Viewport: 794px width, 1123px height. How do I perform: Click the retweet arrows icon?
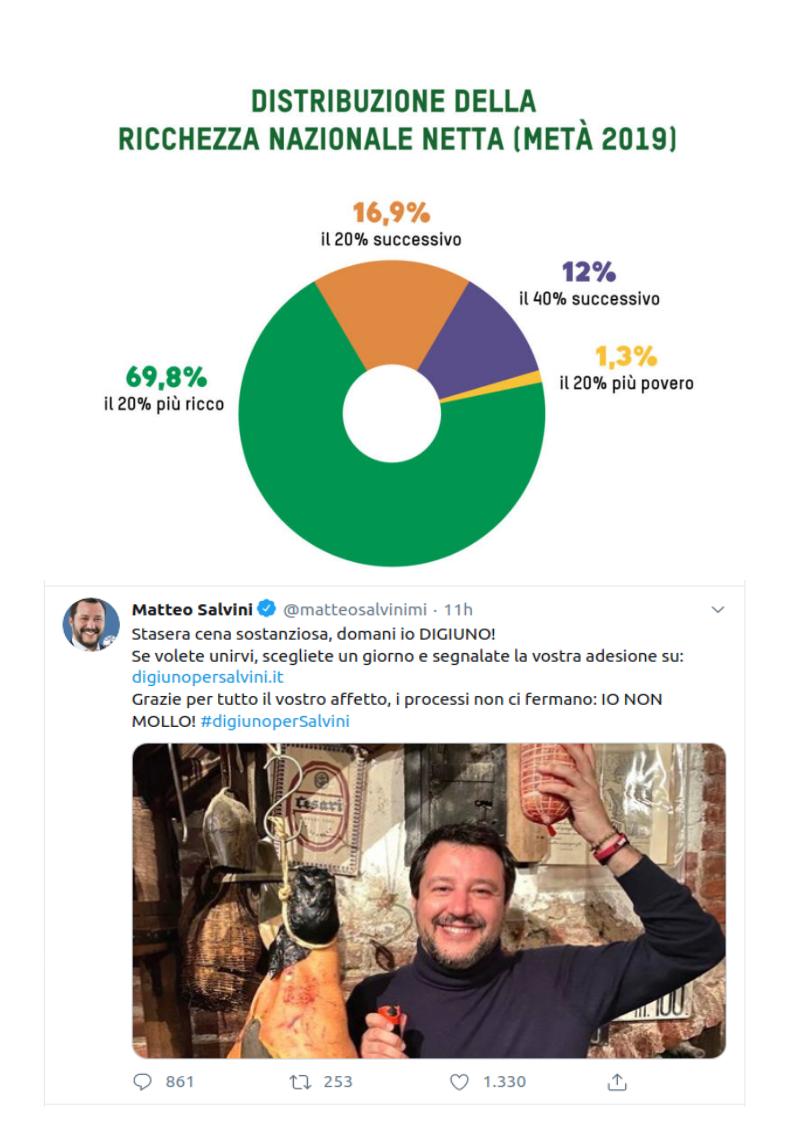coord(300,1081)
